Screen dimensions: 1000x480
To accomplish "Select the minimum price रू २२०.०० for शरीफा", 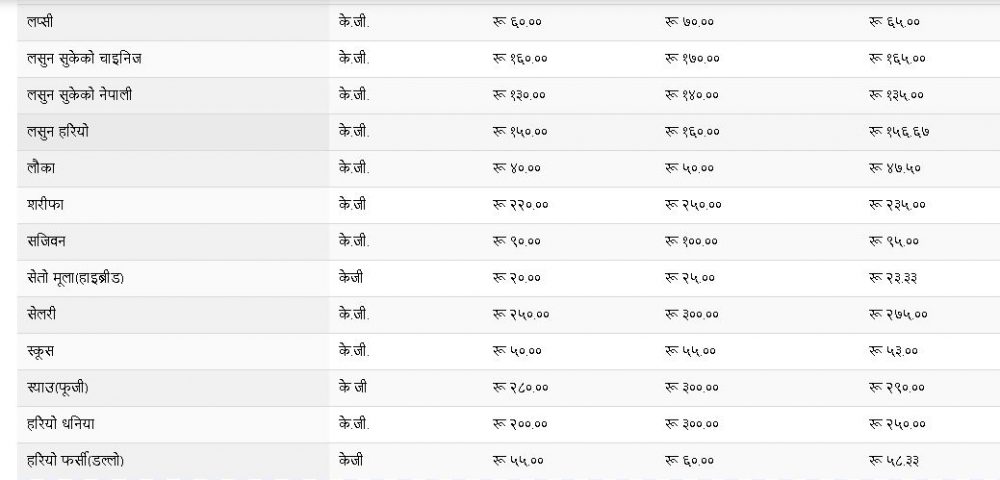I will point(521,205).
